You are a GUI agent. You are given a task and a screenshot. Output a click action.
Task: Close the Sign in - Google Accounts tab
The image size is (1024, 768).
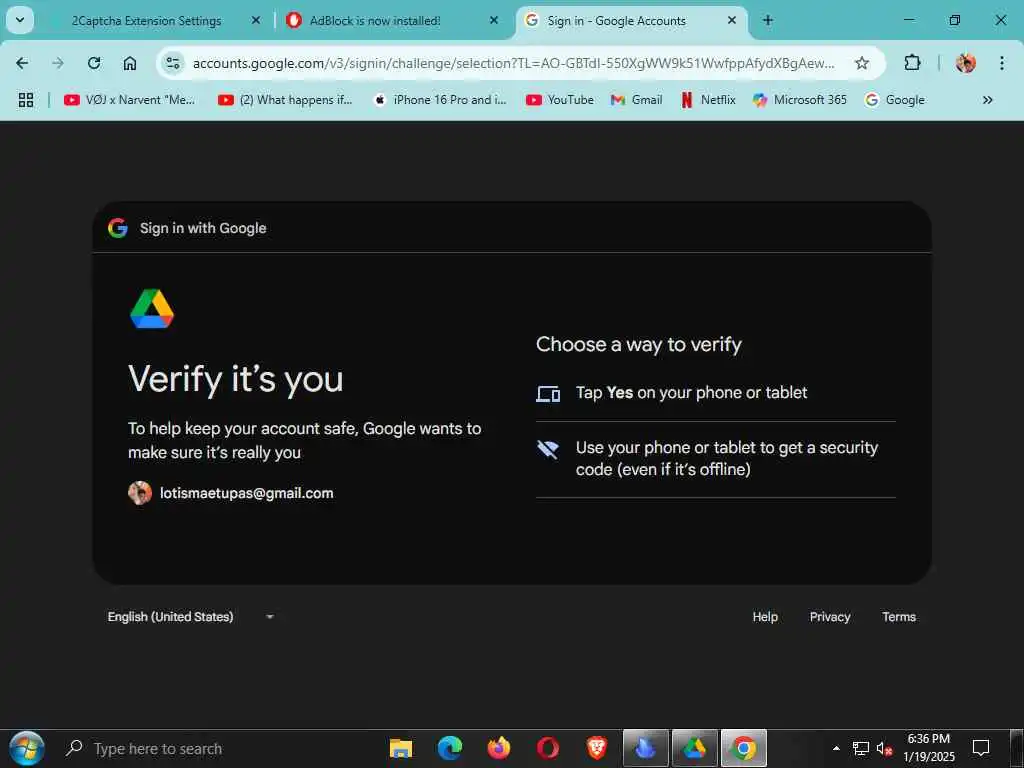pos(732,20)
